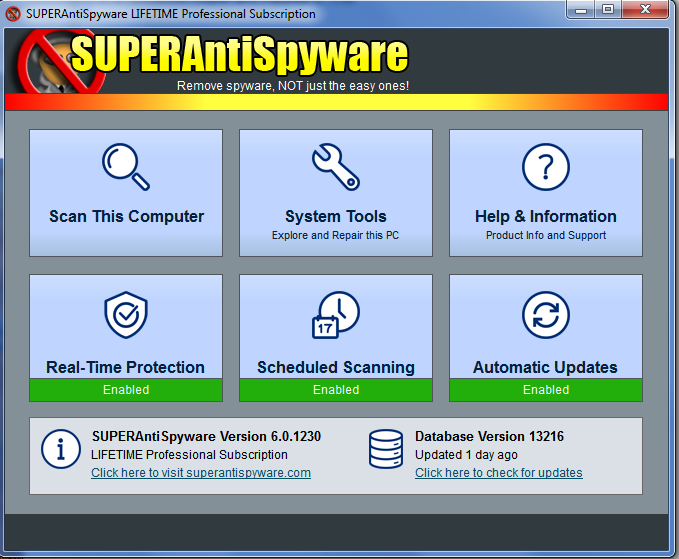Screen dimensions: 679x559
Task: Click 'Explore and Repair this PC' text
Action: point(335,235)
